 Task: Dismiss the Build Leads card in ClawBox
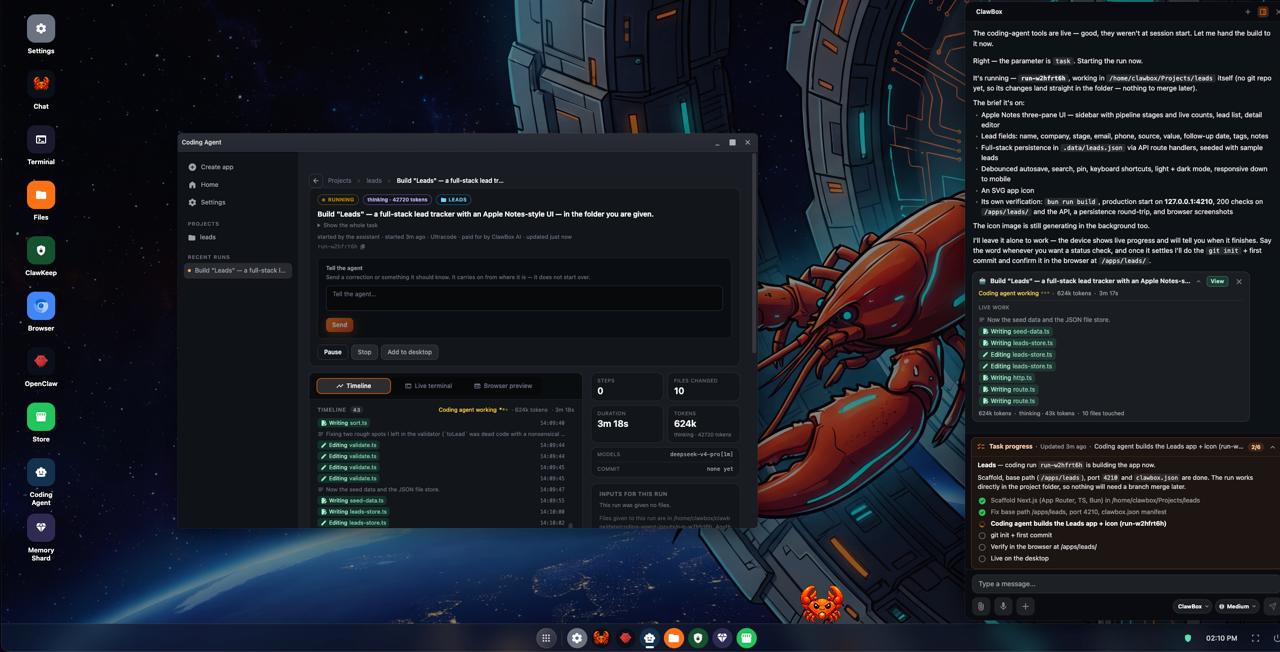click(1239, 282)
